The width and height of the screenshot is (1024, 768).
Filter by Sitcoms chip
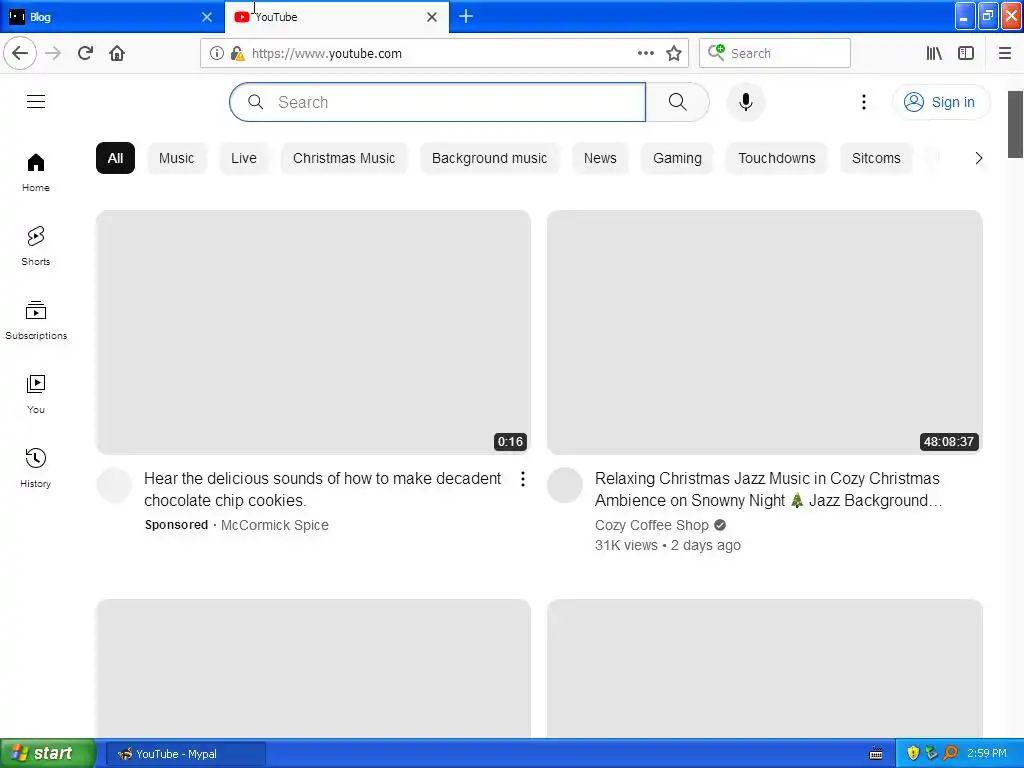click(876, 158)
